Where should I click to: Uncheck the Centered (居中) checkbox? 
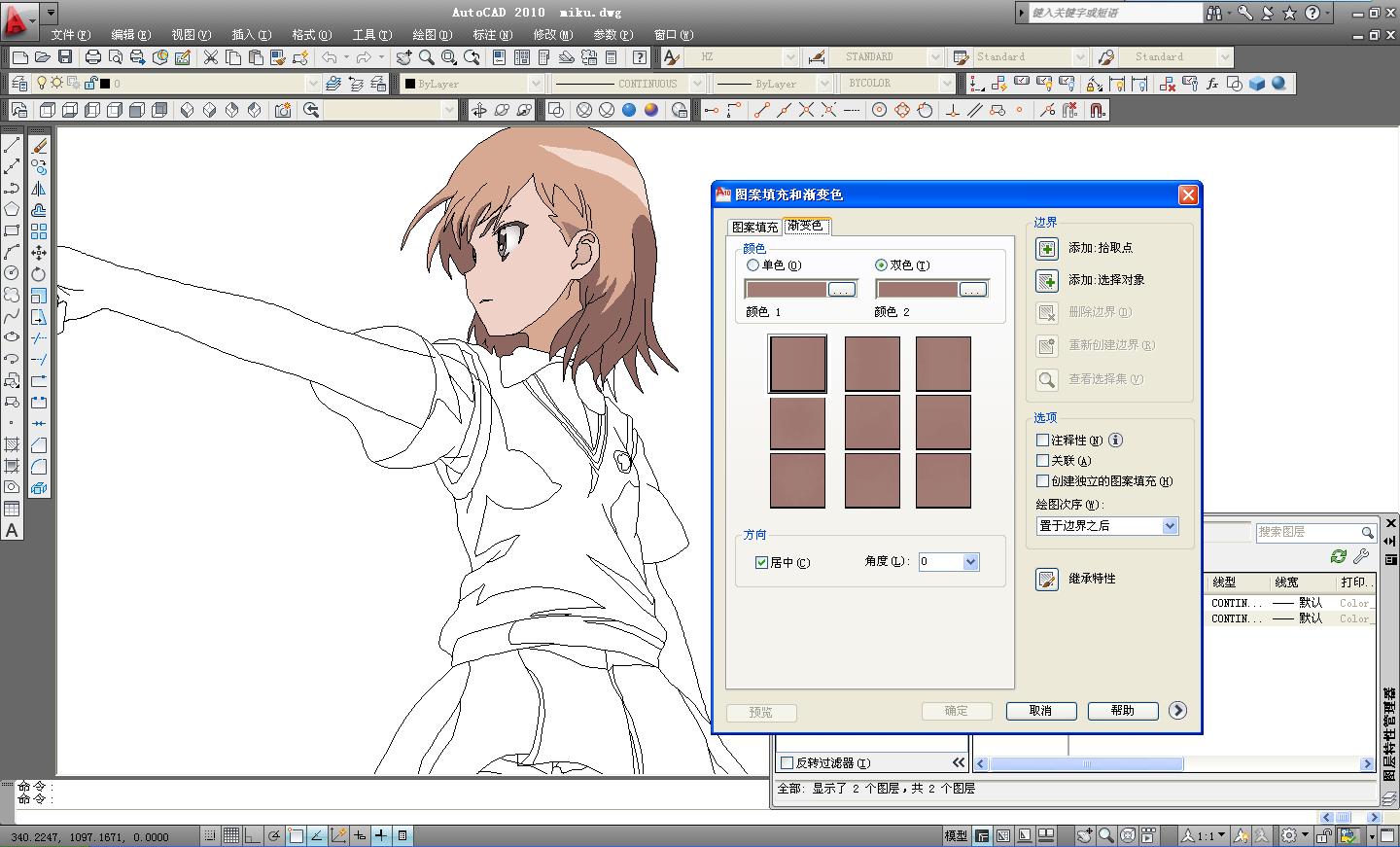point(761,563)
